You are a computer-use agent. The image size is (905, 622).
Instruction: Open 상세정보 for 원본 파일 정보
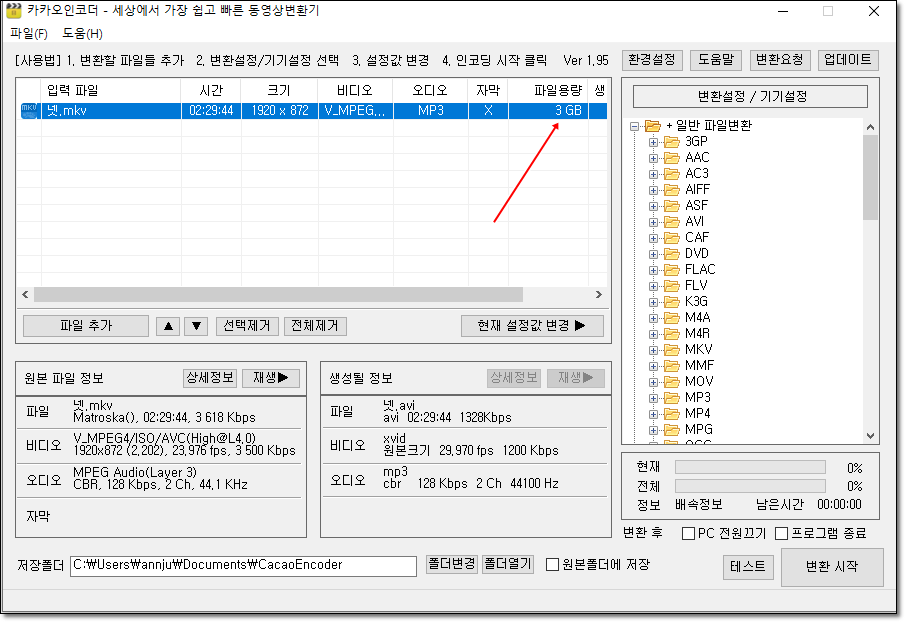pos(210,378)
